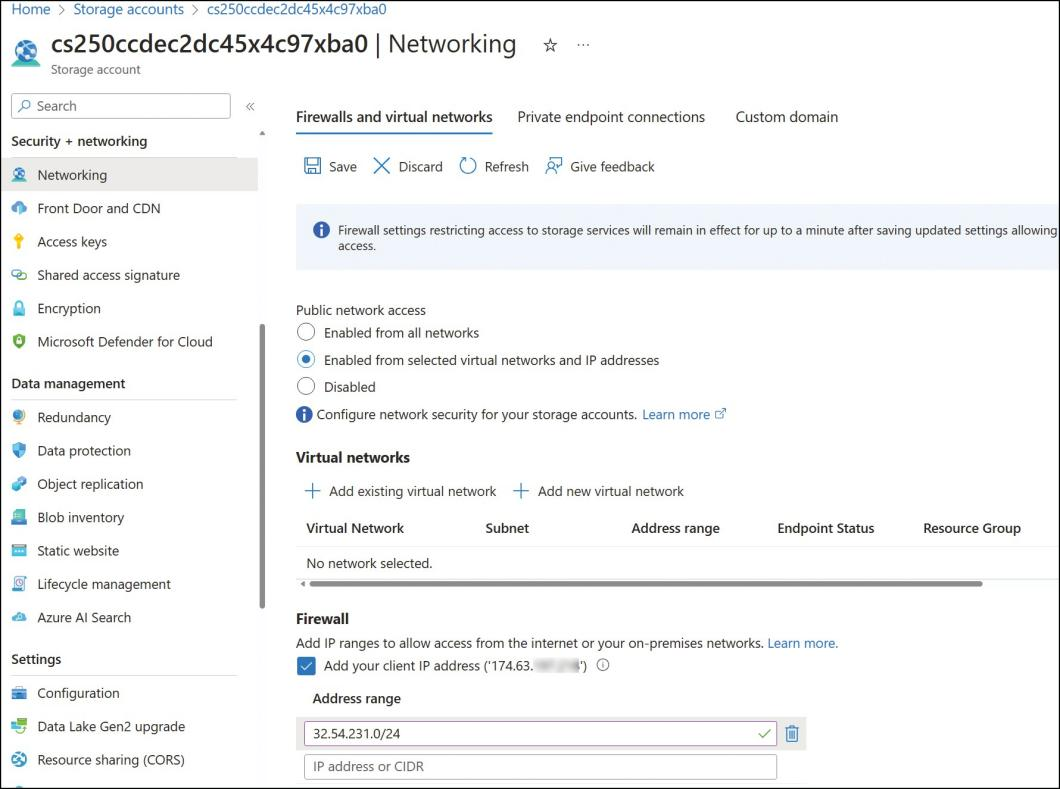The height and width of the screenshot is (789, 1060).
Task: Go to Home breadcrumb link
Action: click(x=30, y=9)
